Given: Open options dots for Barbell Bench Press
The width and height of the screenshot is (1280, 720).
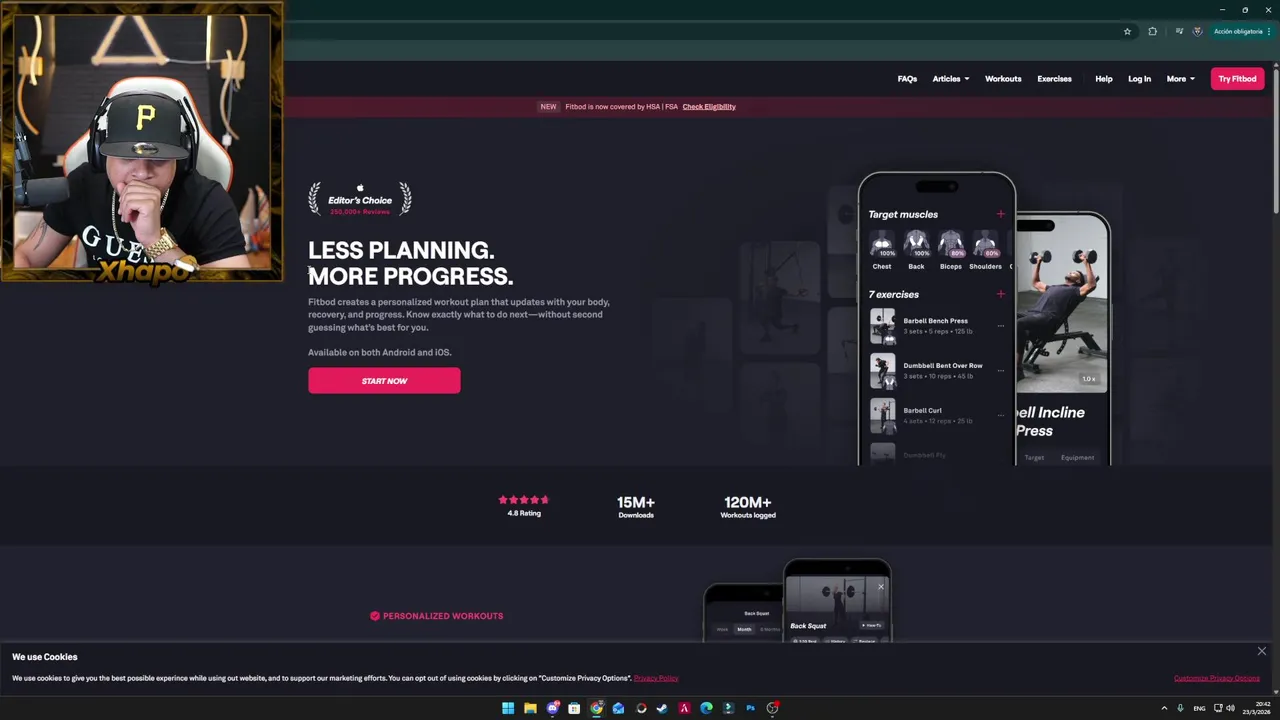Looking at the screenshot, I should pyautogui.click(x=1000, y=326).
